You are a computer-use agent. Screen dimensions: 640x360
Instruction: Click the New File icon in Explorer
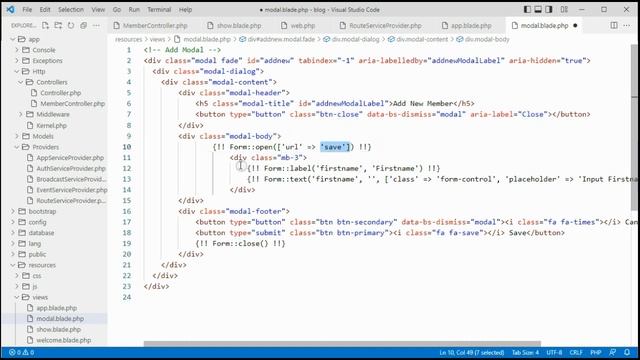45,25
